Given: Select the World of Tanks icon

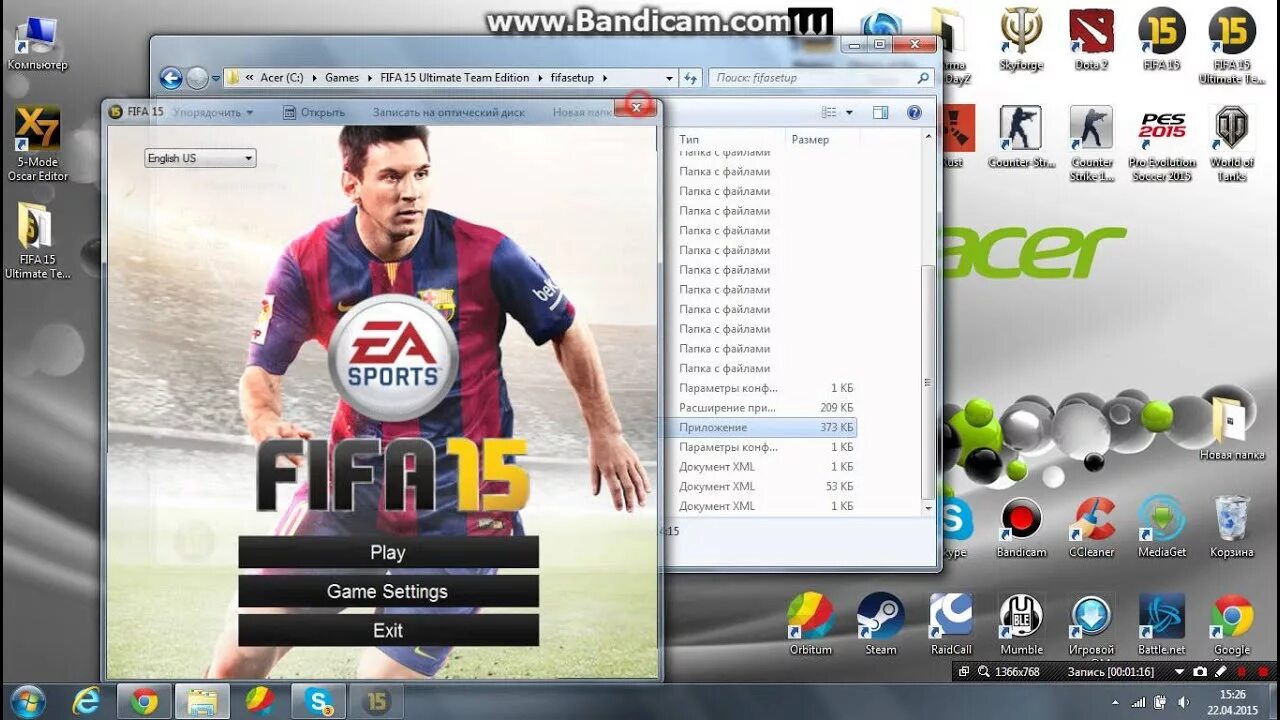Looking at the screenshot, I should click(x=1231, y=144).
